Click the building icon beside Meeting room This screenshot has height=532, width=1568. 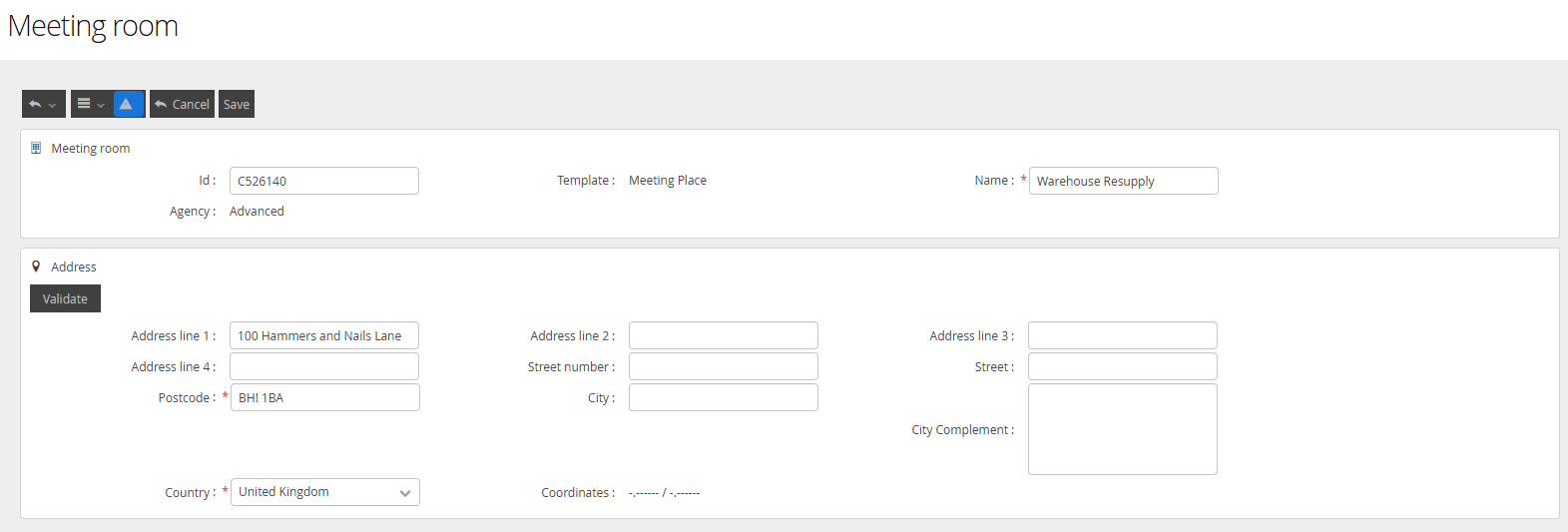point(36,148)
